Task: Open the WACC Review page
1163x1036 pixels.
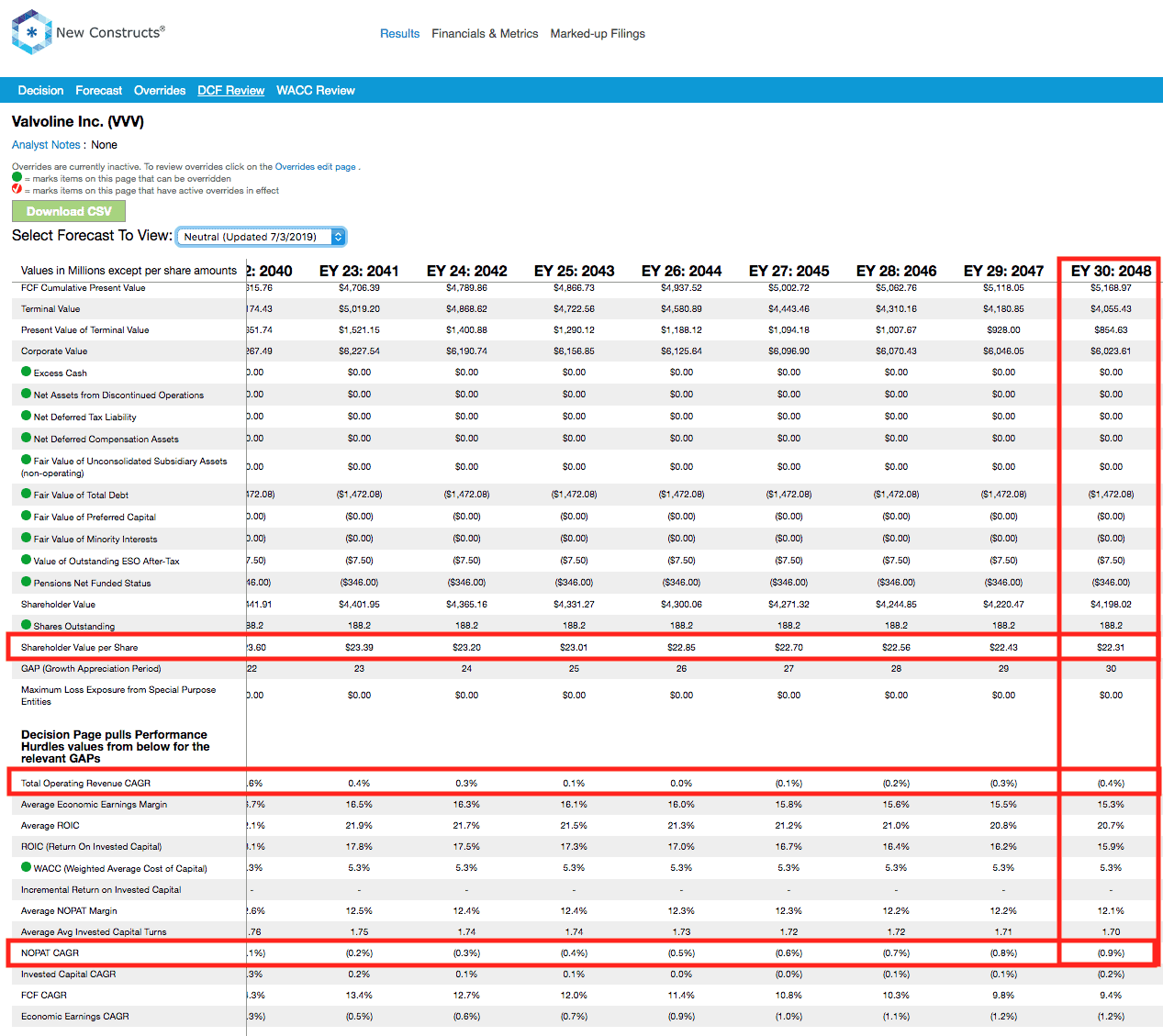Action: [x=316, y=90]
